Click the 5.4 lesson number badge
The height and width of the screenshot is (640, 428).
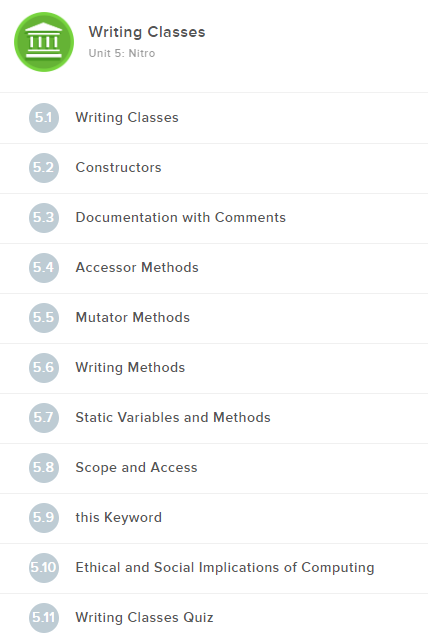point(44,268)
